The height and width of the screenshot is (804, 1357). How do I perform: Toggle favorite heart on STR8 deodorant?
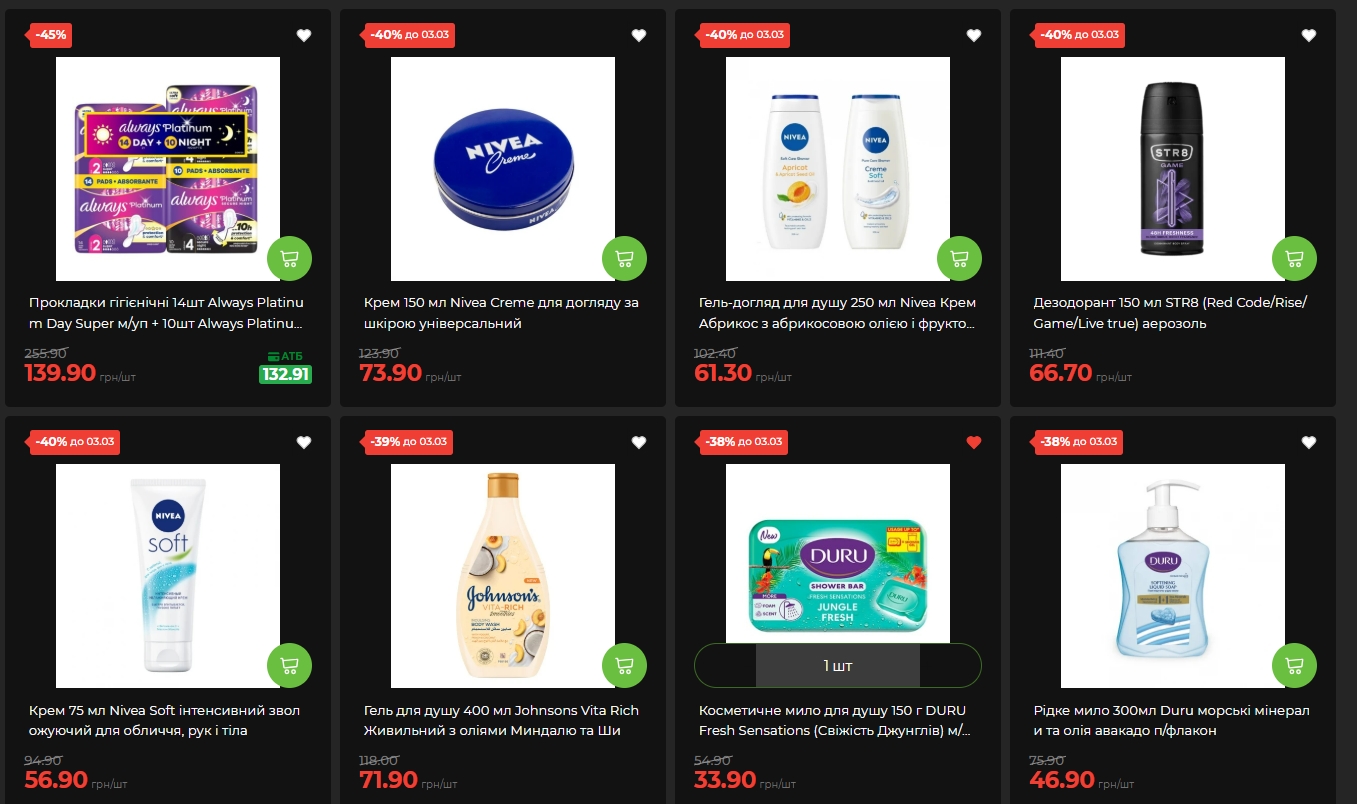tap(1309, 35)
